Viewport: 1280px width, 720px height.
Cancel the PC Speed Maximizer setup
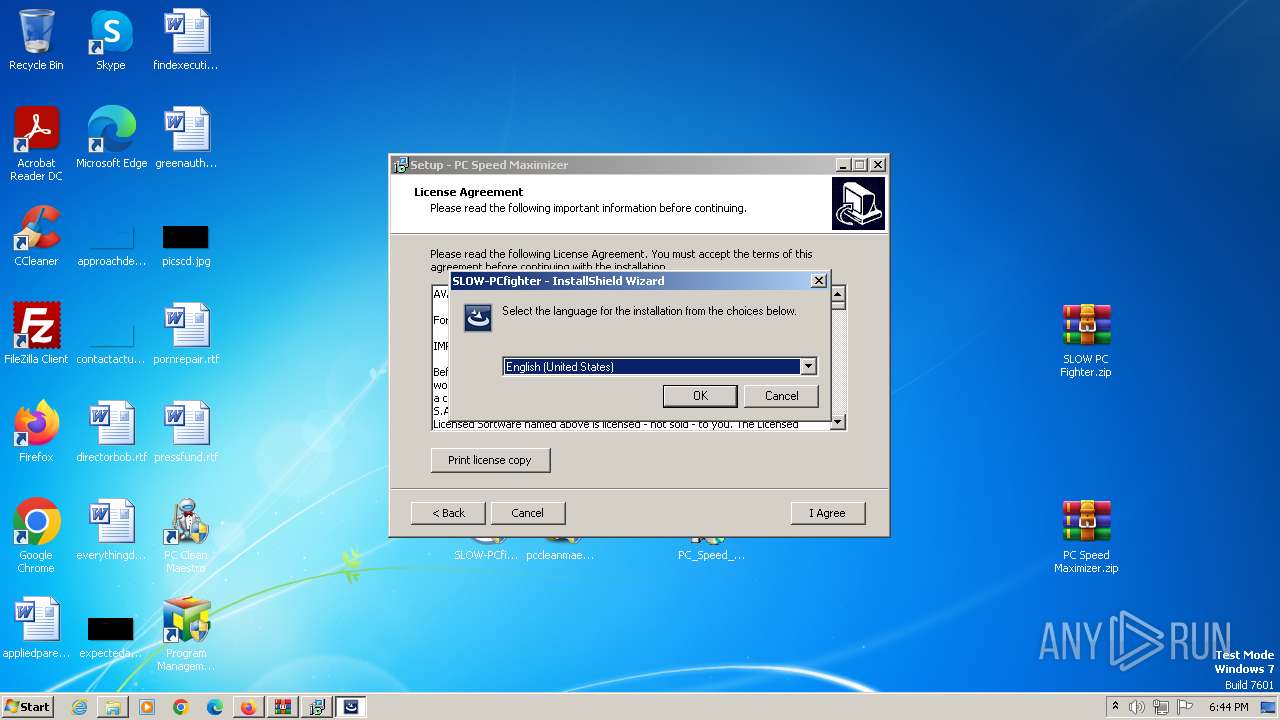point(527,513)
